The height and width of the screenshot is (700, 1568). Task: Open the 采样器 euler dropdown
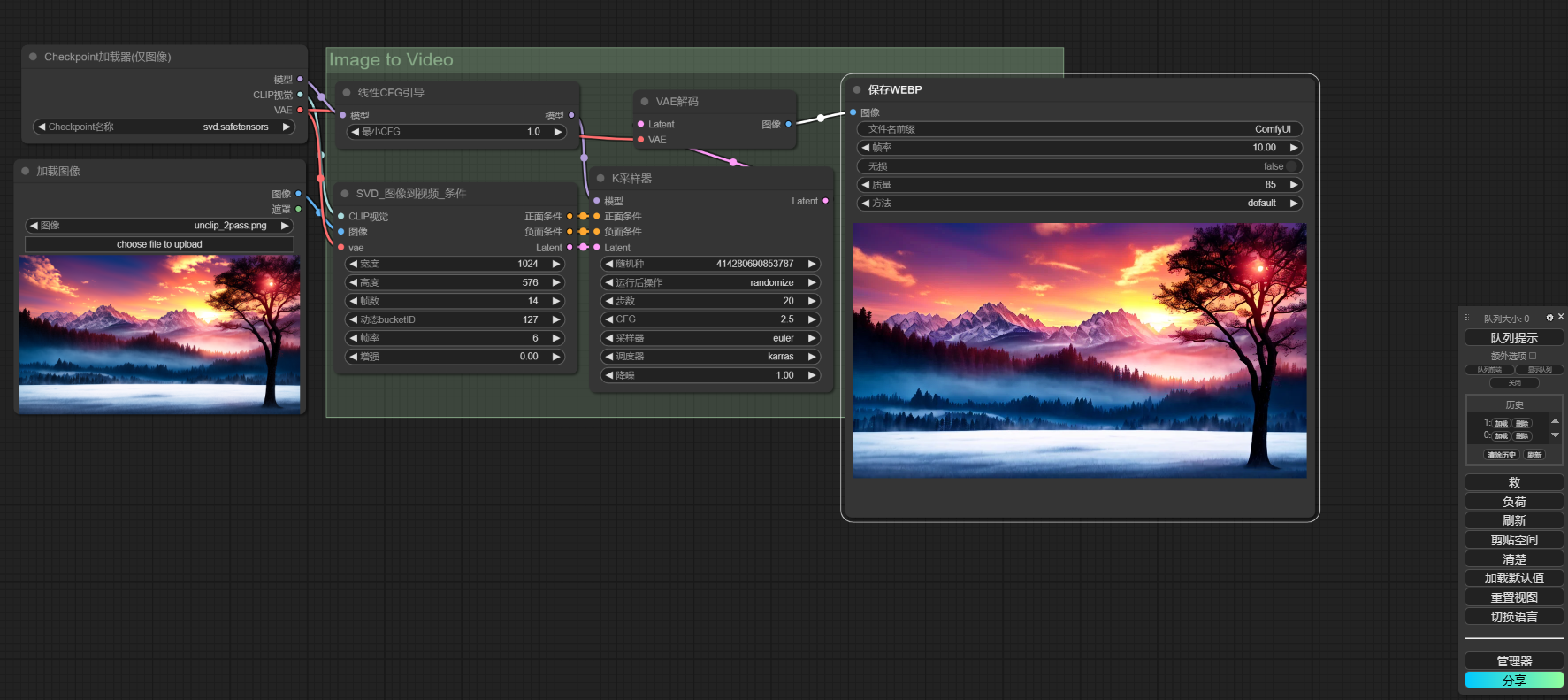click(710, 338)
